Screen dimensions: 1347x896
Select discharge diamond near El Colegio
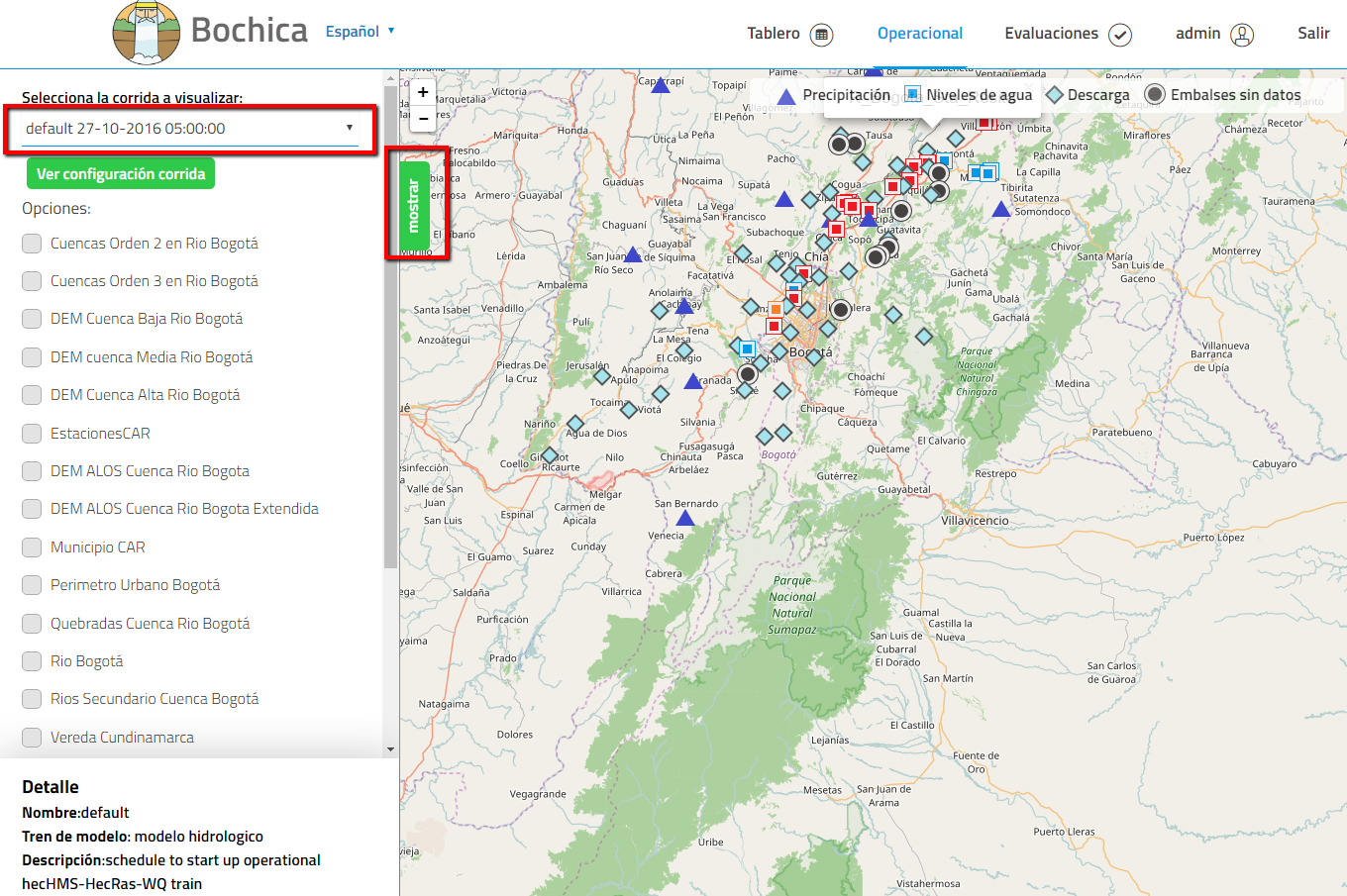pos(683,350)
